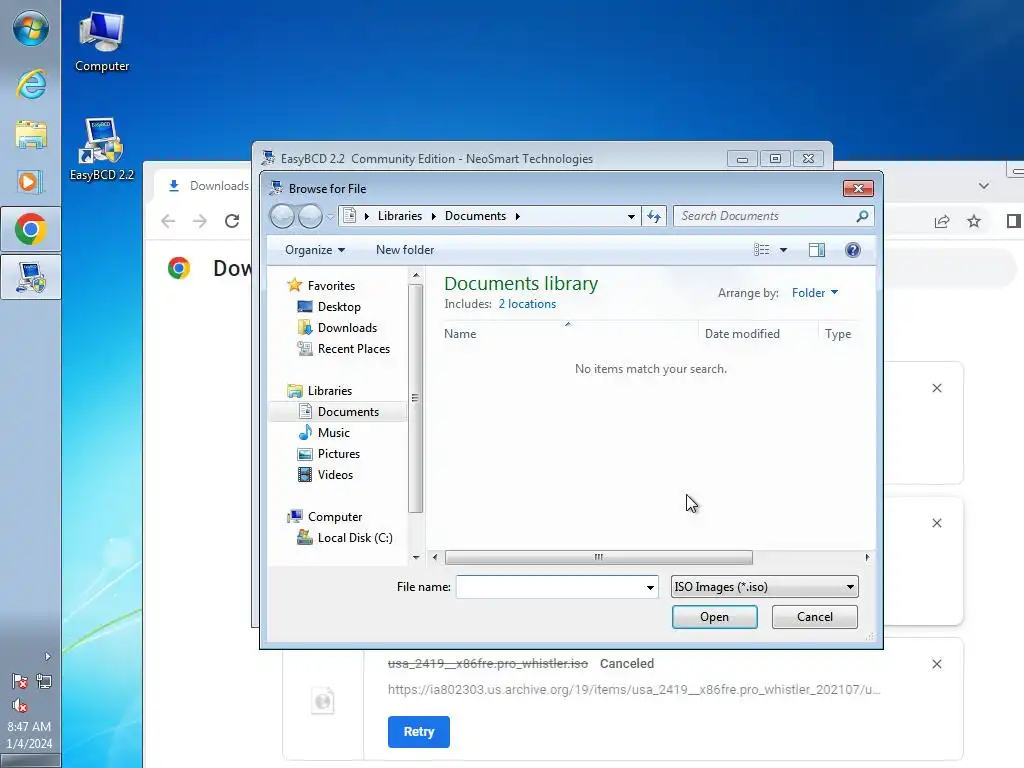Click the forward arrow in Browse dialog
1024x768 pixels.
coord(310,216)
